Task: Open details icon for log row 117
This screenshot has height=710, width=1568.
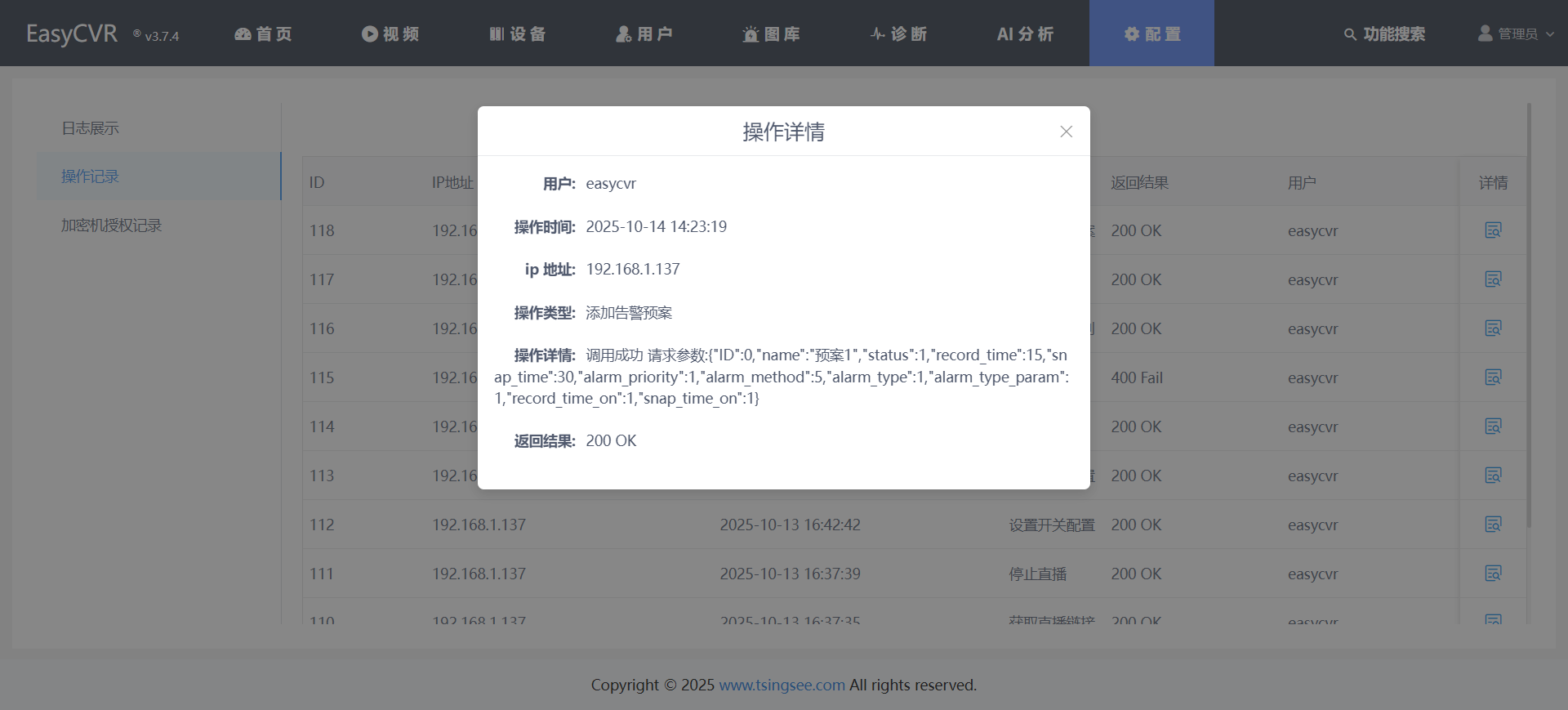Action: 1493,279
